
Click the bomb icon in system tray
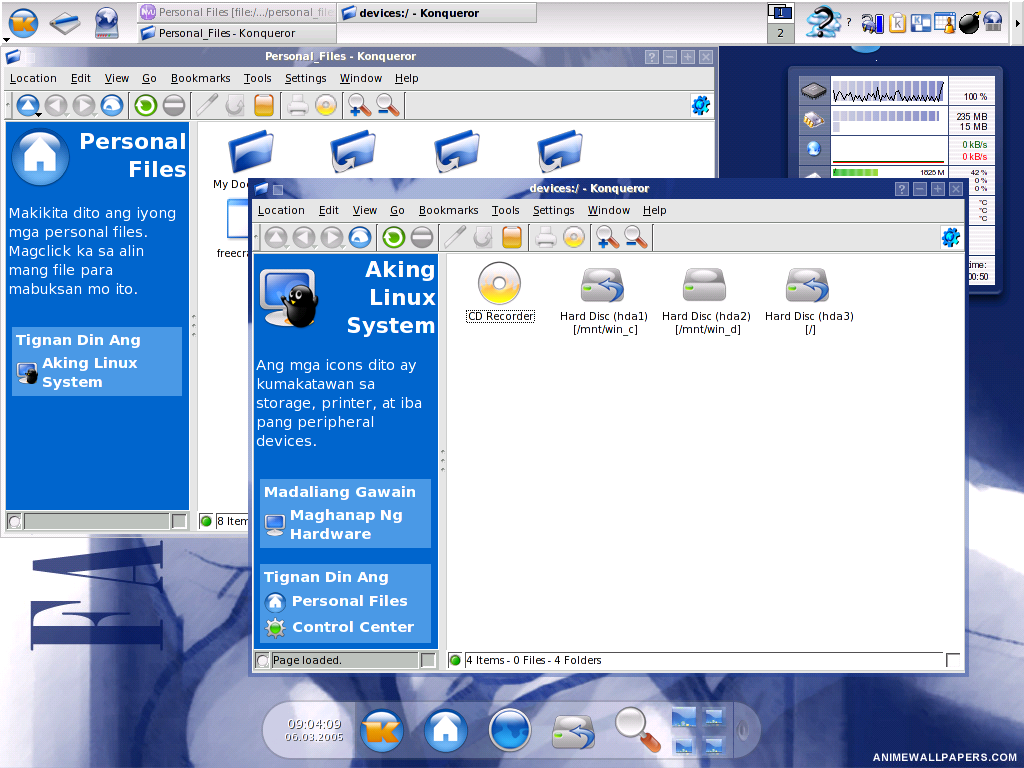coord(969,23)
